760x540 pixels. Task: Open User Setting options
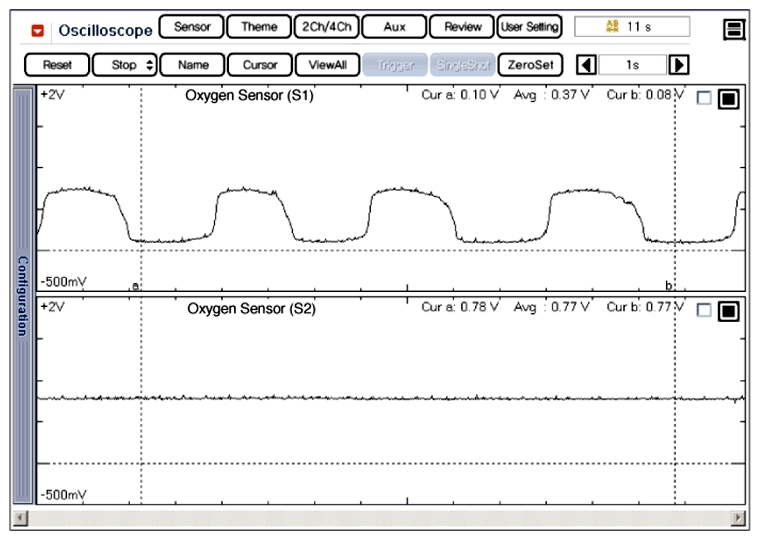(529, 27)
